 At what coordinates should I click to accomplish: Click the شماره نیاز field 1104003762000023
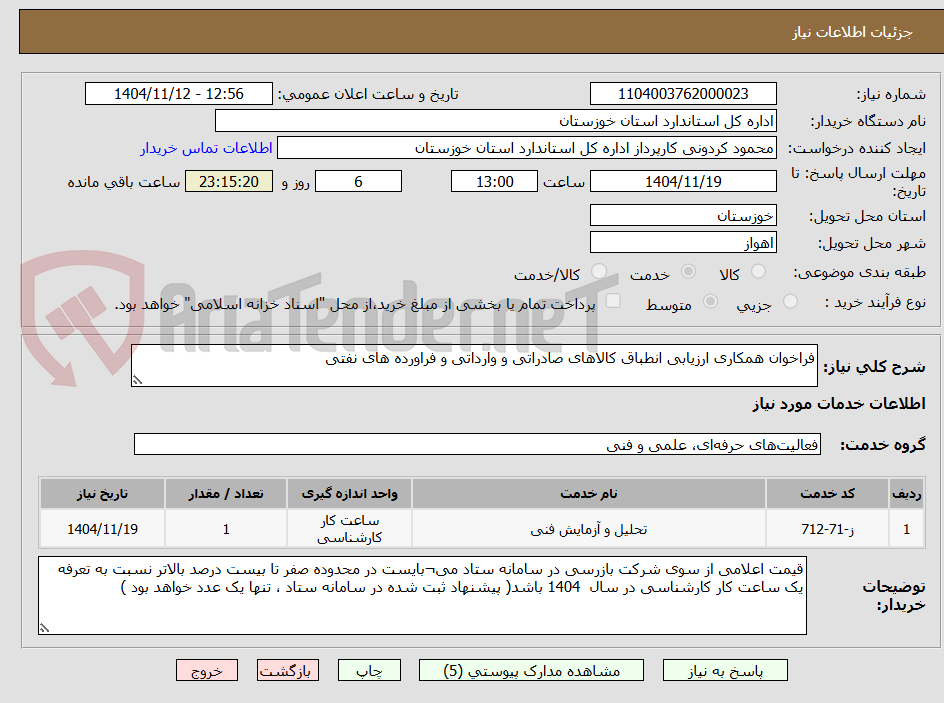click(x=683, y=94)
